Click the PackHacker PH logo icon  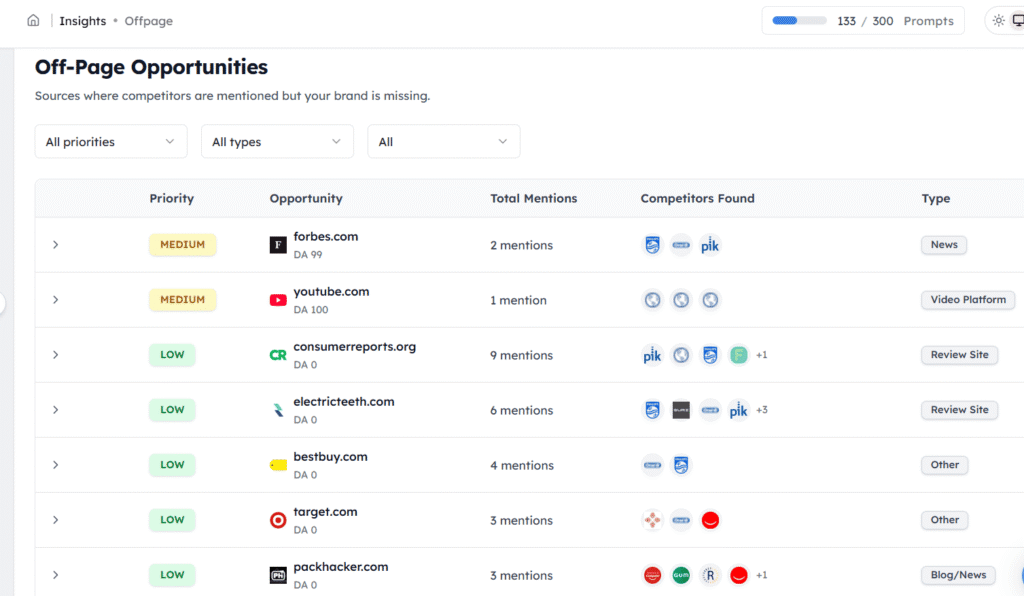tap(278, 574)
